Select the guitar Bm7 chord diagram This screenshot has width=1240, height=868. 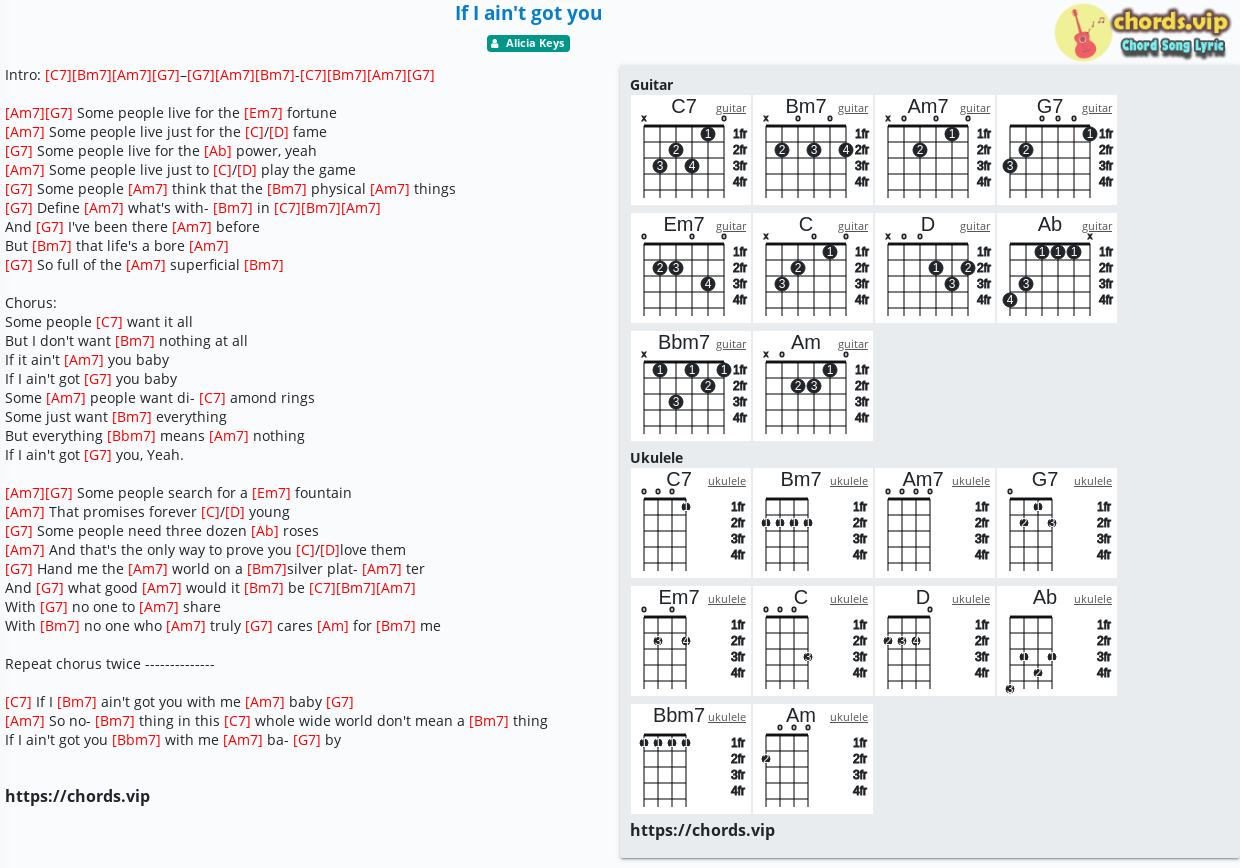(813, 150)
